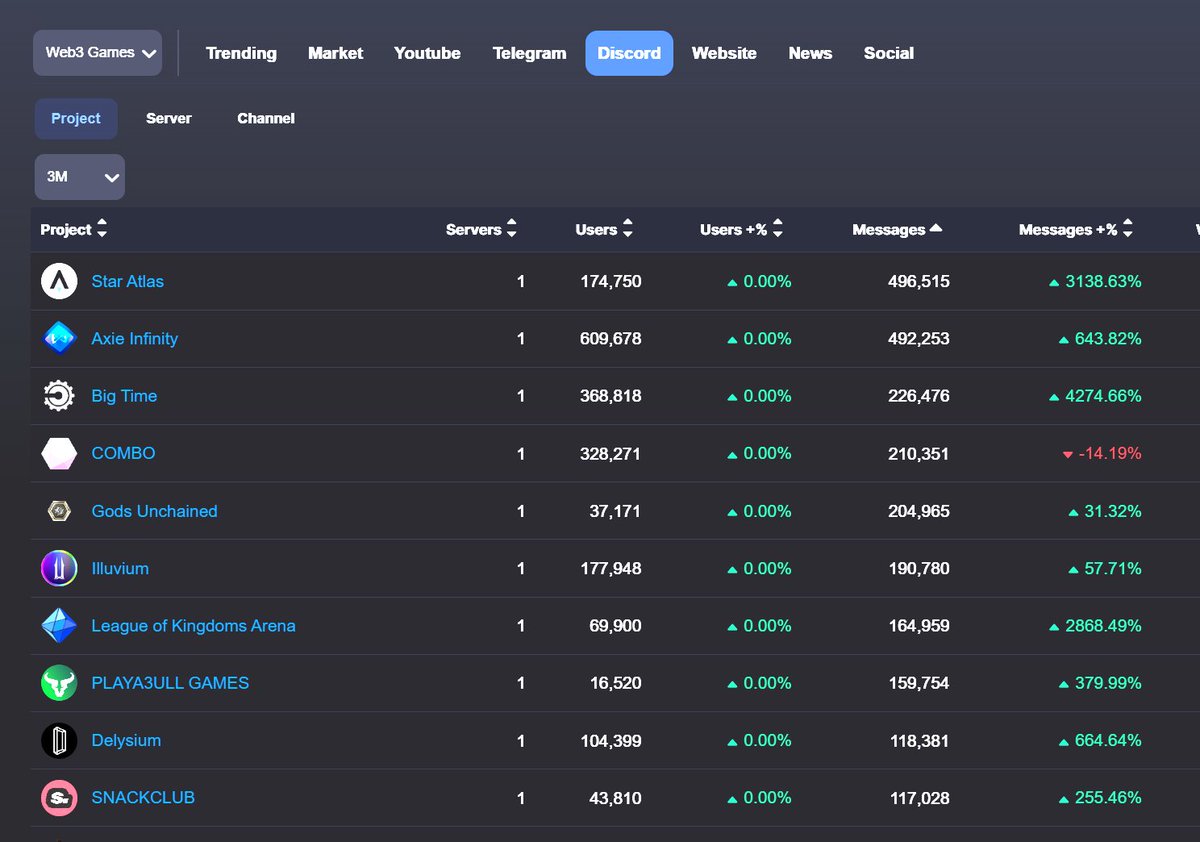Image resolution: width=1200 pixels, height=842 pixels.
Task: Click Gods Unchained users value 37,171
Action: (x=615, y=511)
